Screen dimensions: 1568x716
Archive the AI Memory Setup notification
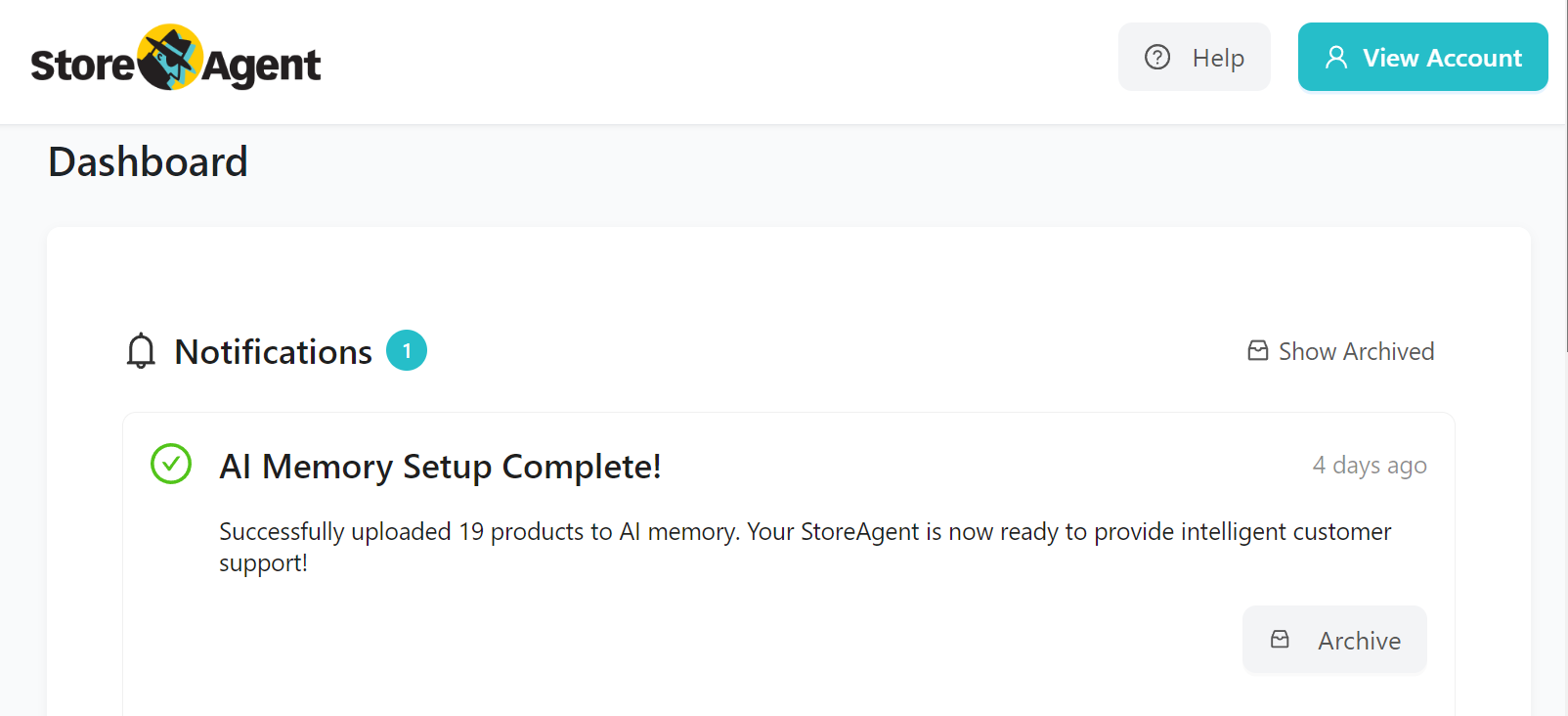pyautogui.click(x=1334, y=640)
